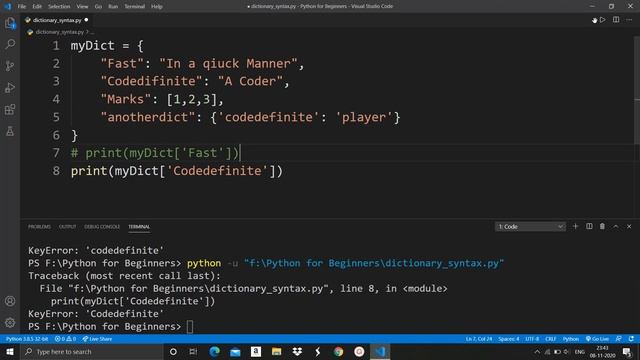
Task: Open errors and warnings count in status bar
Action: pyautogui.click(x=65, y=339)
